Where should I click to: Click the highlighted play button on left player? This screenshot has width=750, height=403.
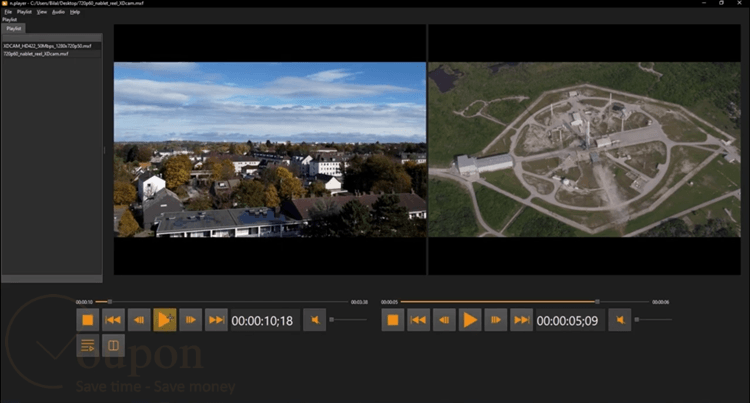coord(165,320)
